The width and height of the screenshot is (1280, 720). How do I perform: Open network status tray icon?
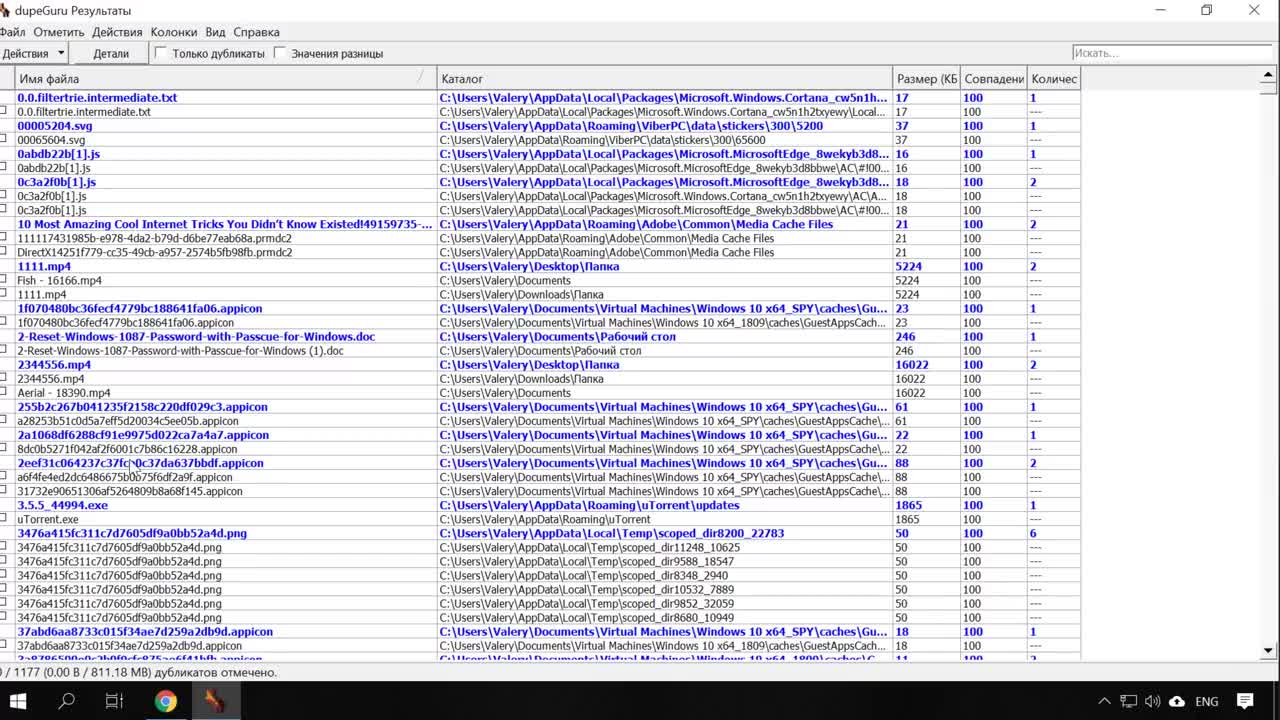coord(1128,701)
